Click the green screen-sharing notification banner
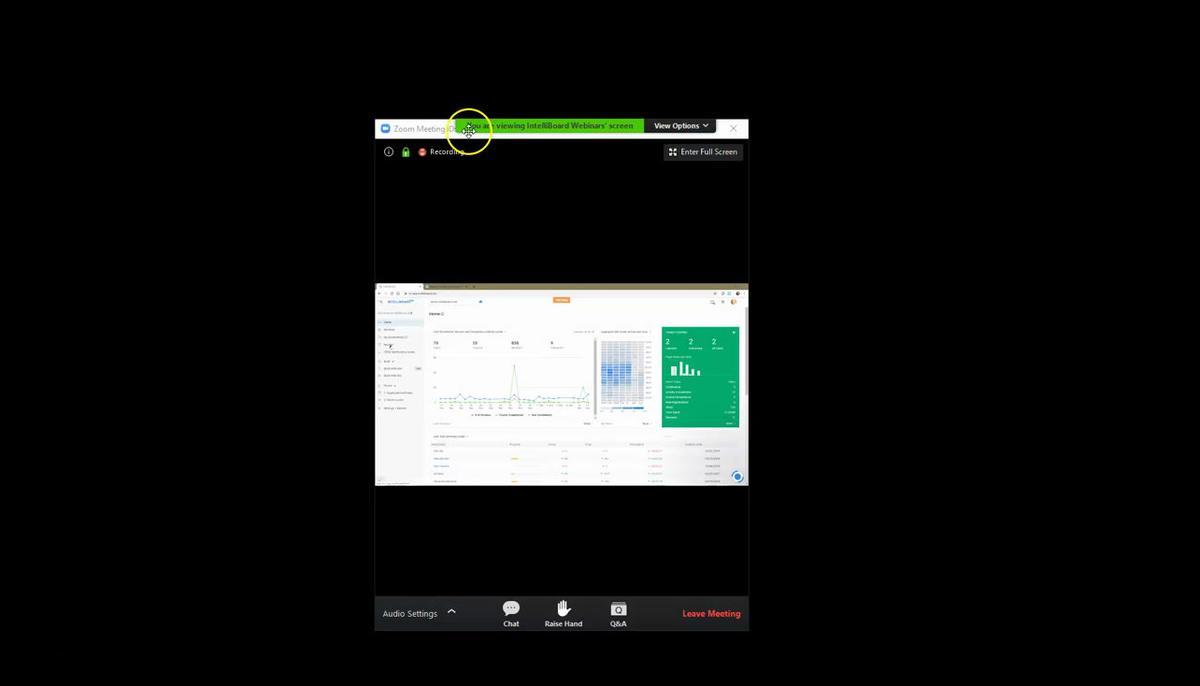Screen dimensions: 1200x686 548,126
